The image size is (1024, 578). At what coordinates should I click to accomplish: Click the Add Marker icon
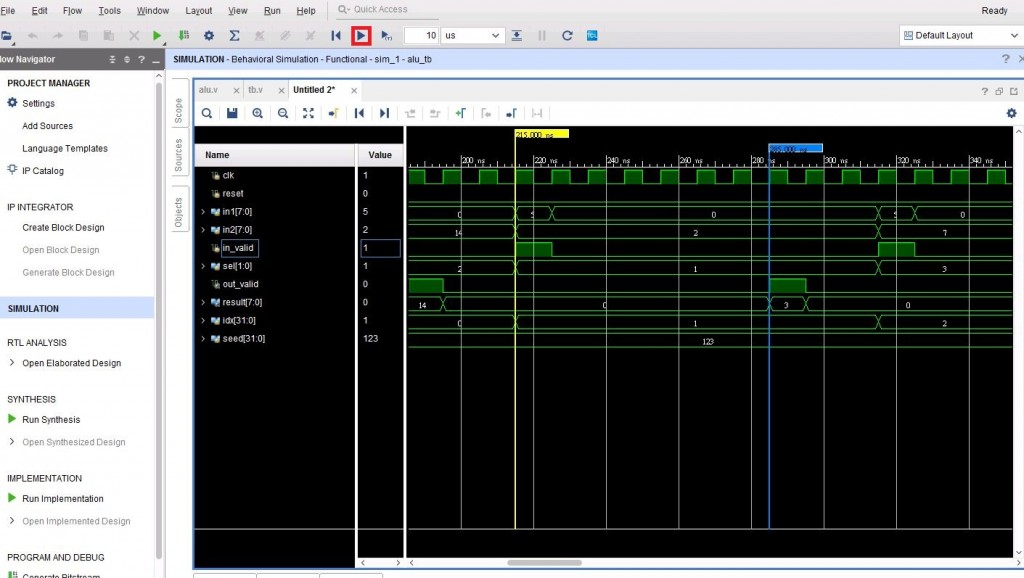[460, 113]
